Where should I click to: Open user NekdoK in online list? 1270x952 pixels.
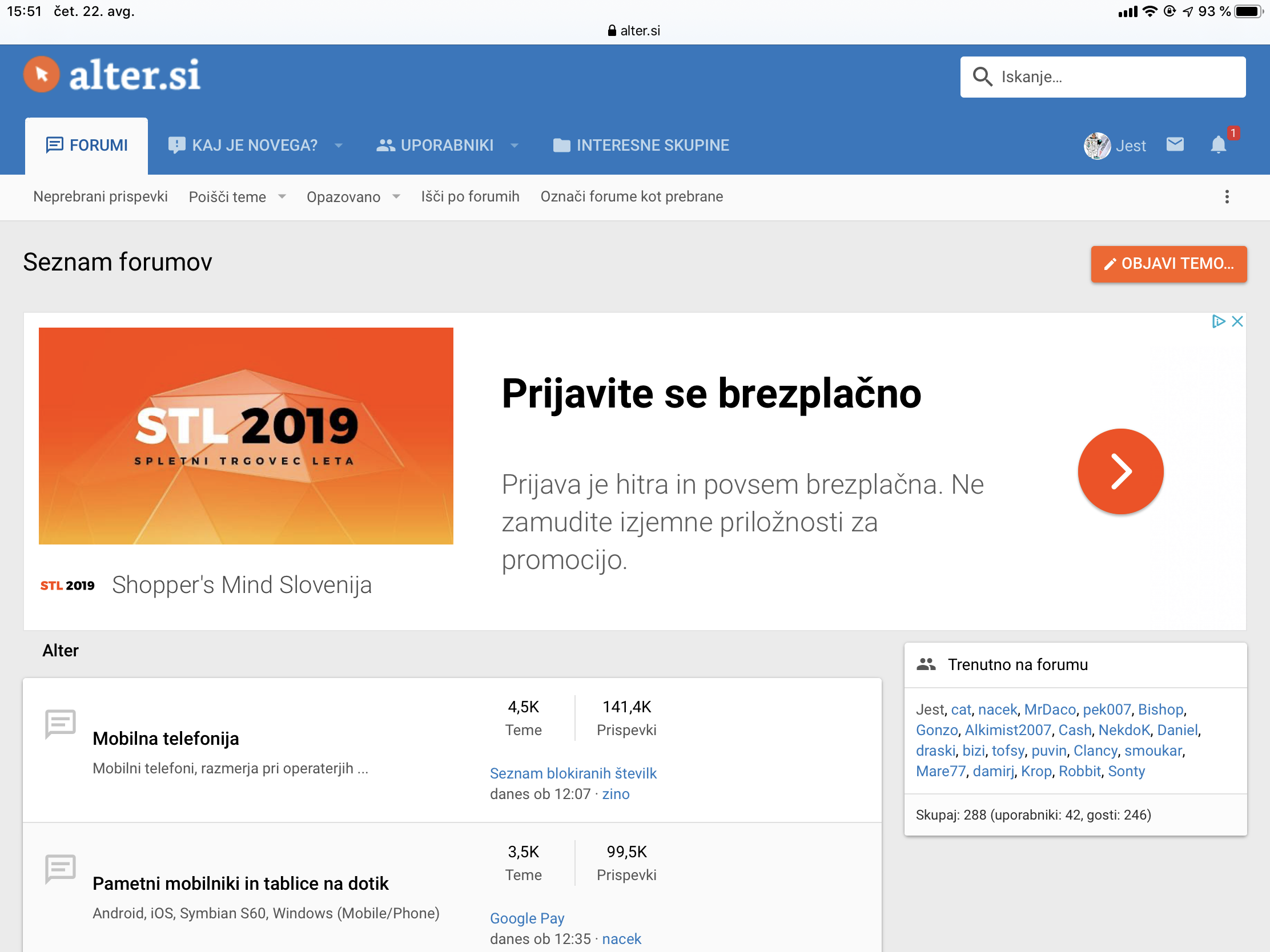click(x=1124, y=731)
